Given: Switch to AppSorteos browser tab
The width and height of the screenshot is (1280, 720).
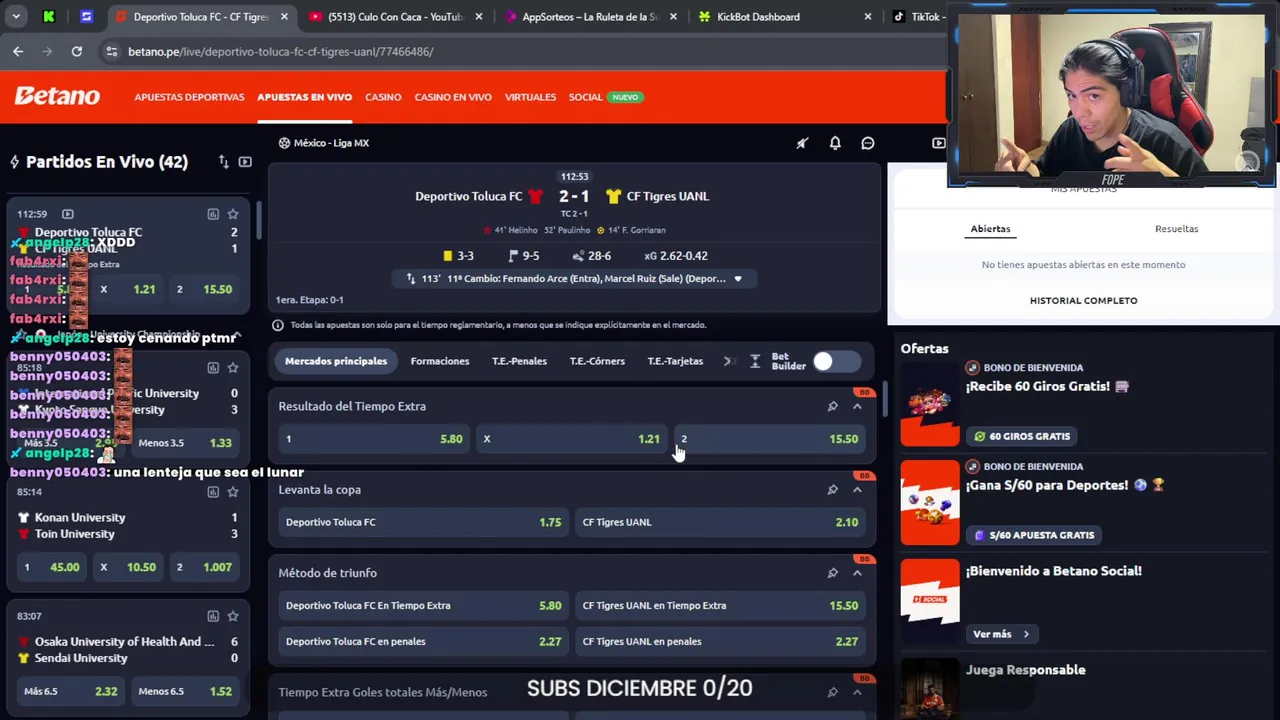Looking at the screenshot, I should pyautogui.click(x=590, y=17).
